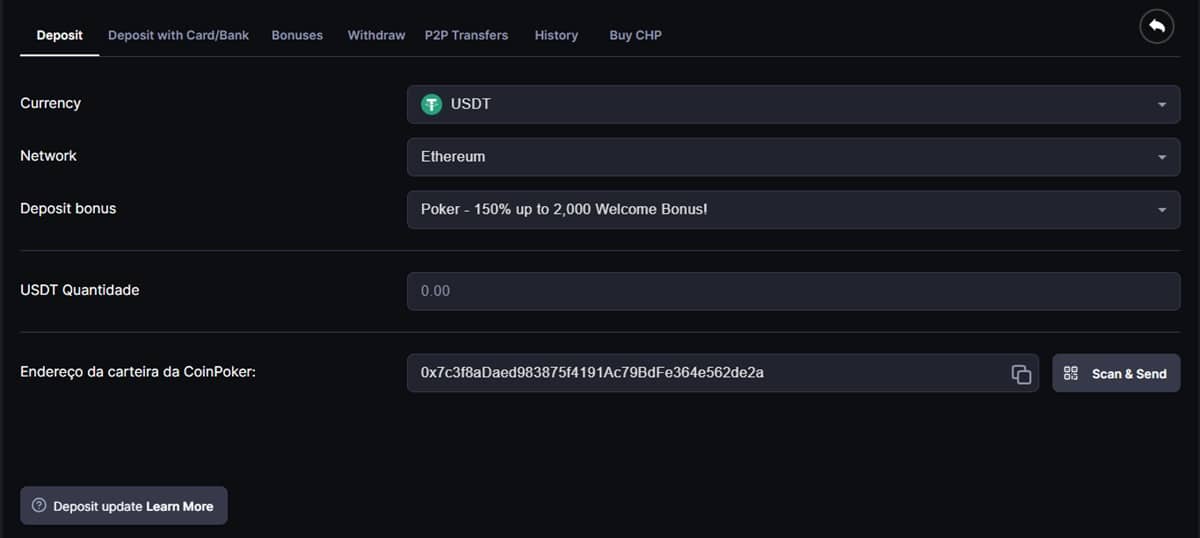Click the Network label
Viewport: 1200px width, 538px height.
pyautogui.click(x=48, y=156)
